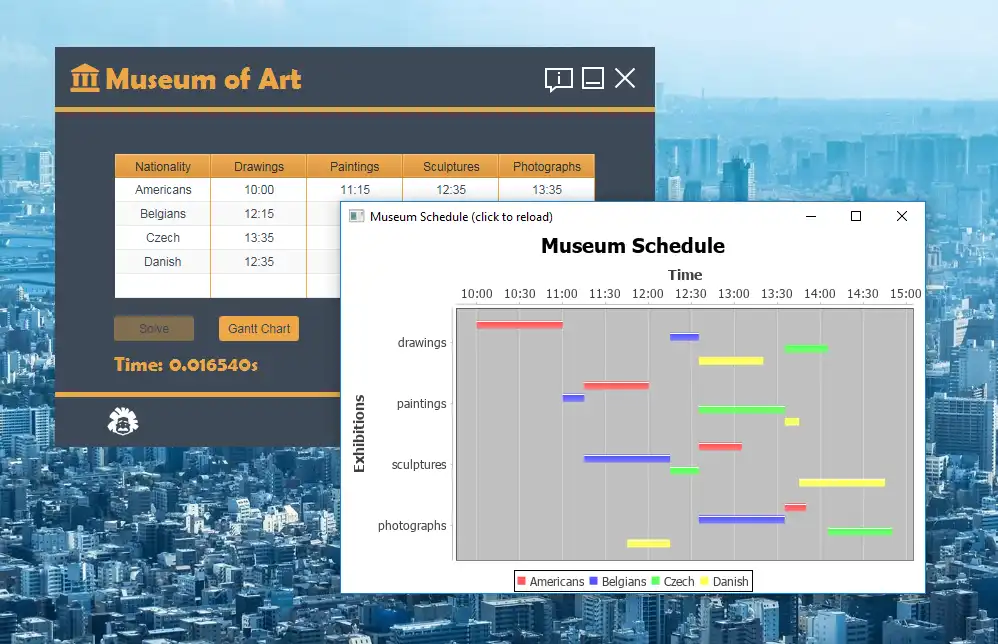
Task: Click the Museum Schedule window title icon
Action: tap(356, 216)
